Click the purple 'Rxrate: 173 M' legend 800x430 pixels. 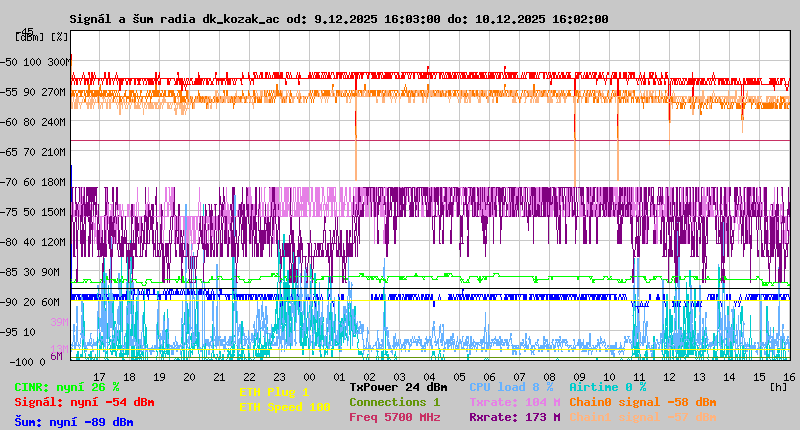tap(514, 417)
